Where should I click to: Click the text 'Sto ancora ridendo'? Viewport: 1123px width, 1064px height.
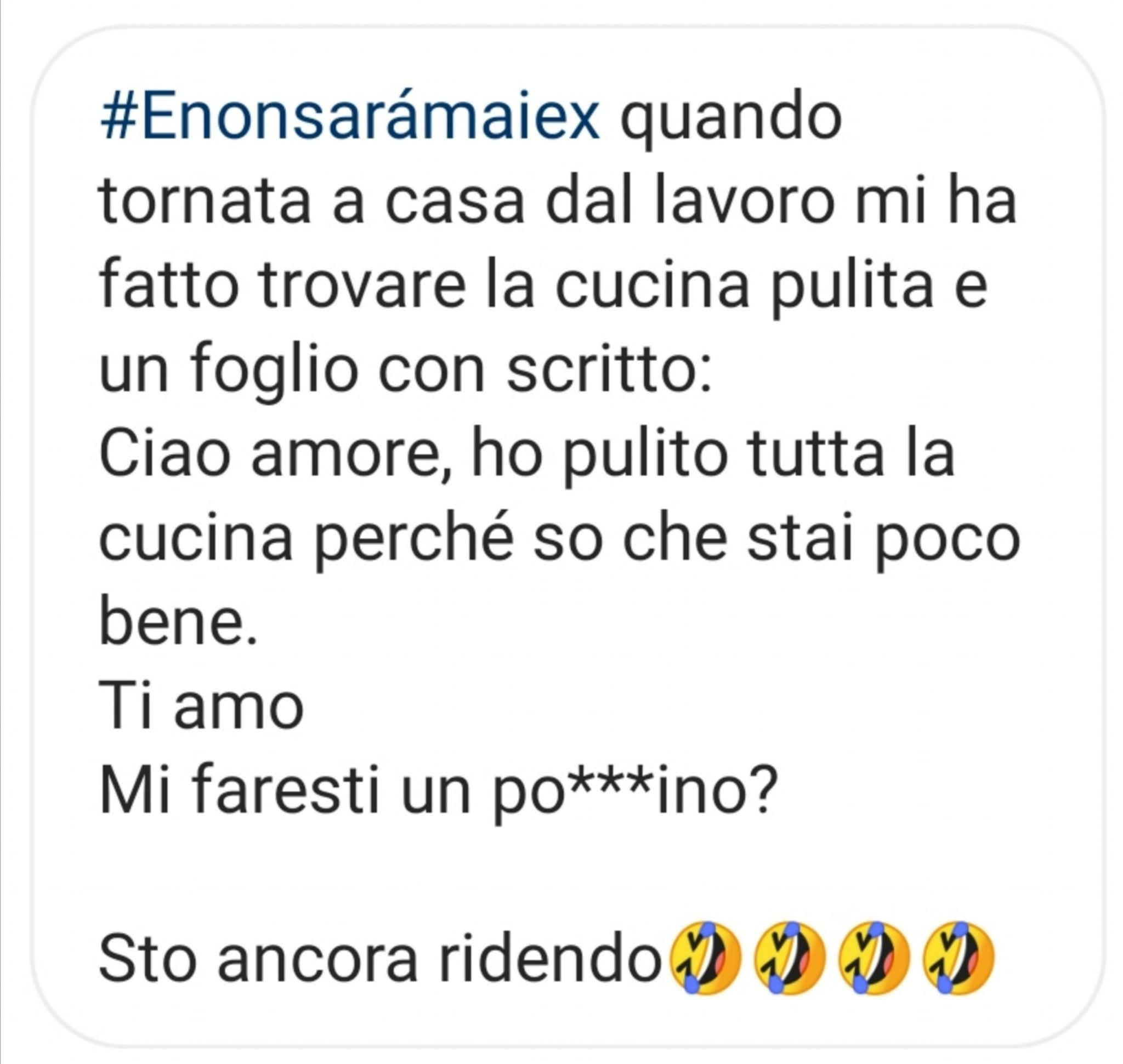click(x=381, y=959)
